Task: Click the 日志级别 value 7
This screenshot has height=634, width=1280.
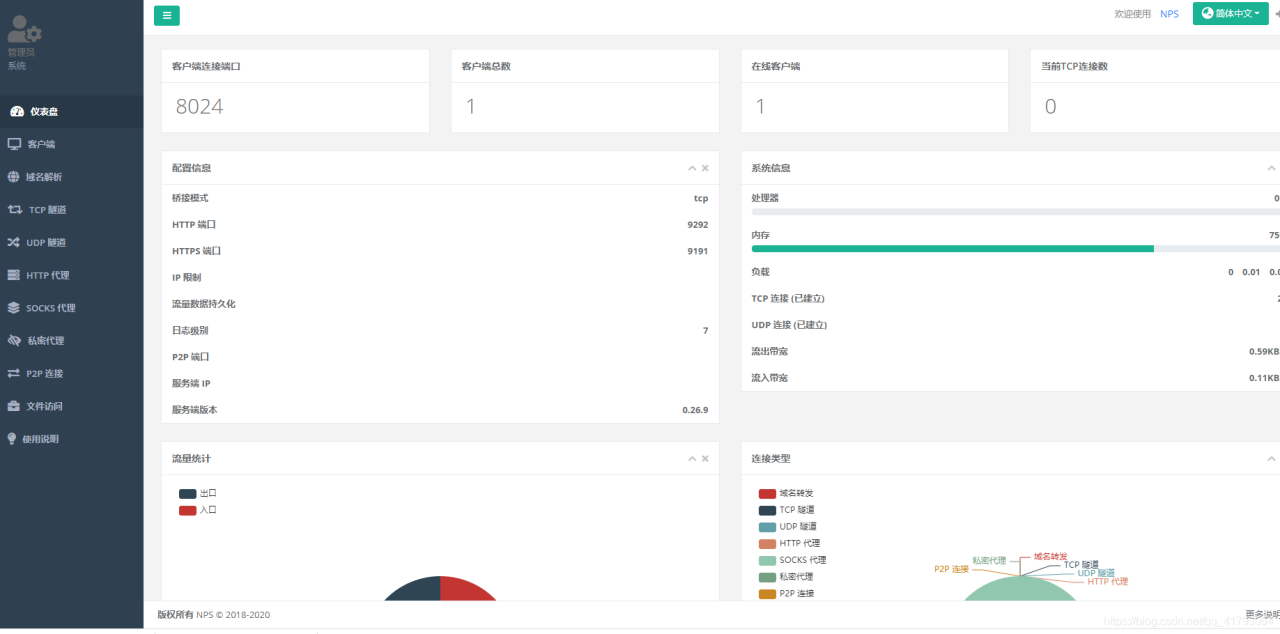Action: point(706,330)
